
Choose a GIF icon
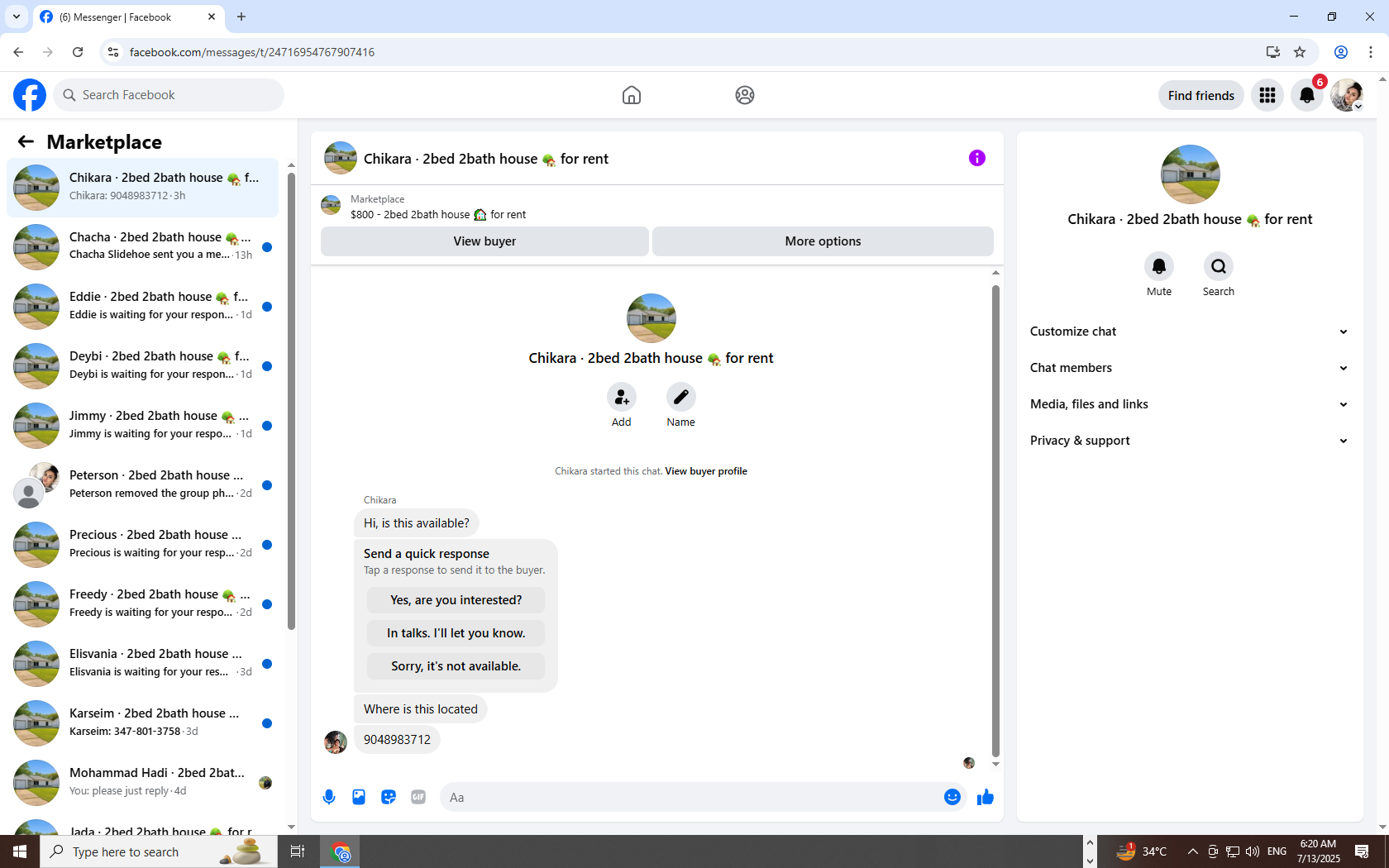click(x=418, y=797)
